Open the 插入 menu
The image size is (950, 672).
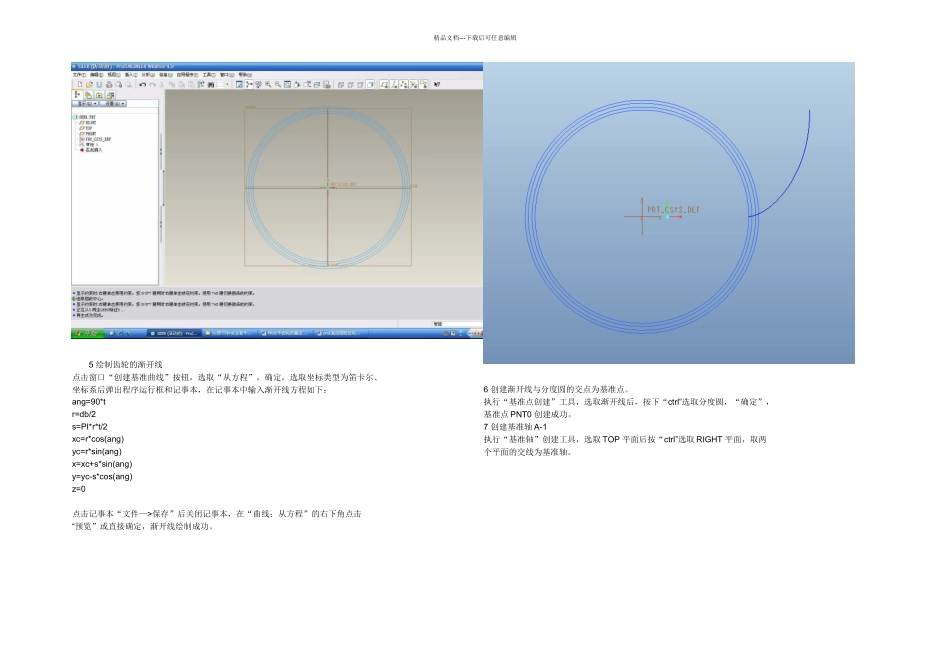coord(131,75)
